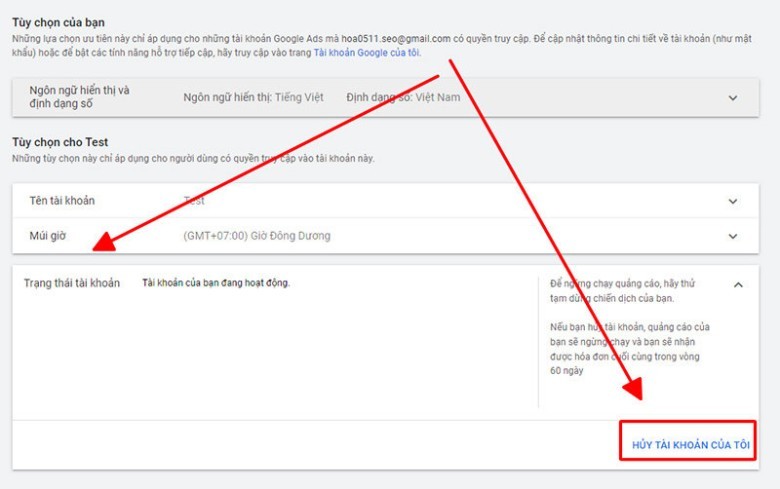The image size is (780, 489).
Task: Click the HỦY TÀI KHOẢN CỦA TÔI button
Action: [x=690, y=445]
